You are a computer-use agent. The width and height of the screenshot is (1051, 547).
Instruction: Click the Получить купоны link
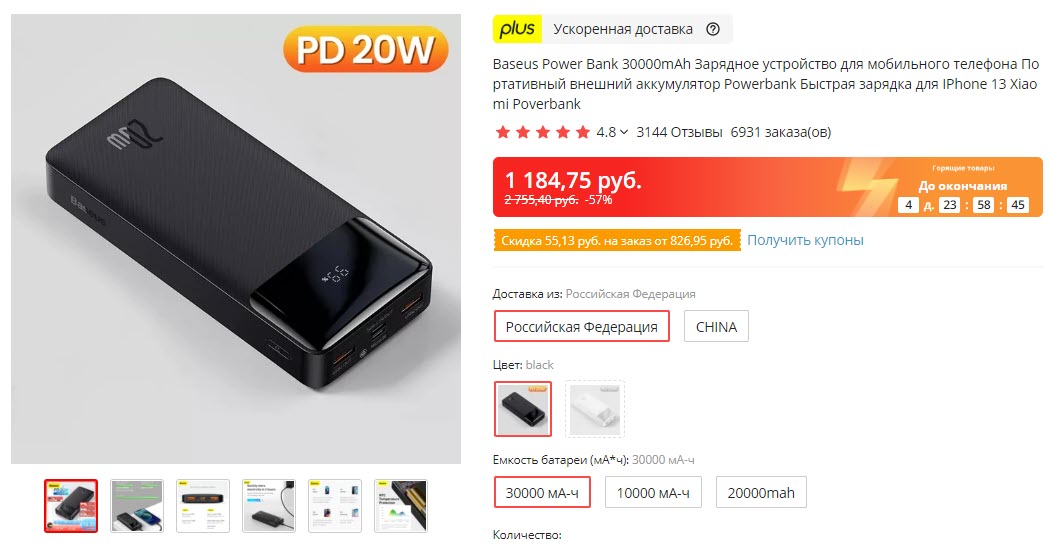click(805, 240)
